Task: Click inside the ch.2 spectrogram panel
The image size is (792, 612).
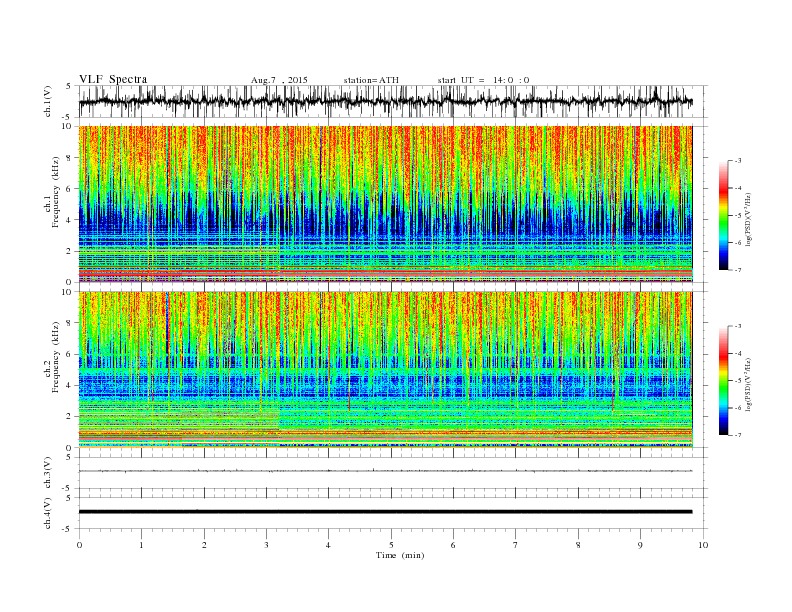Action: (x=385, y=370)
